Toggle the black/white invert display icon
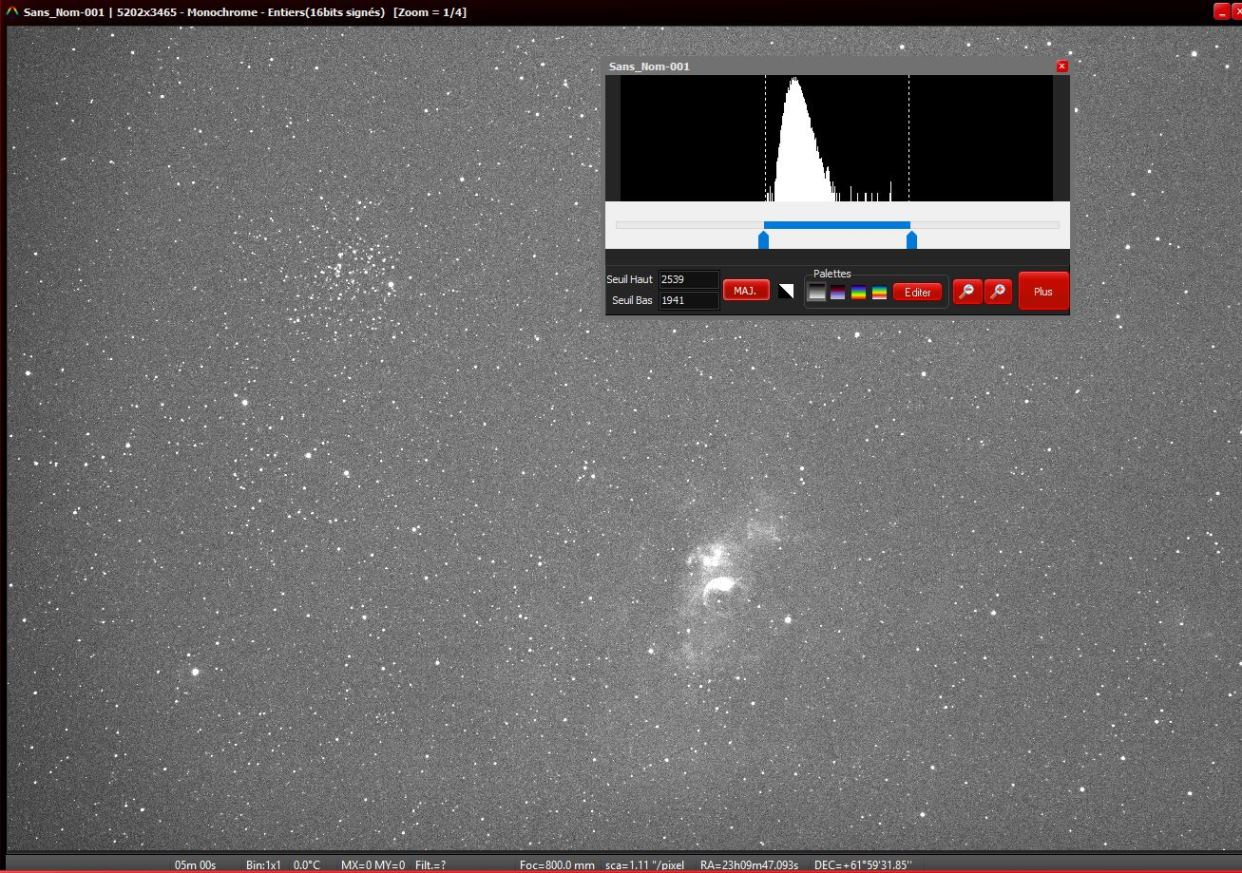 (x=786, y=291)
